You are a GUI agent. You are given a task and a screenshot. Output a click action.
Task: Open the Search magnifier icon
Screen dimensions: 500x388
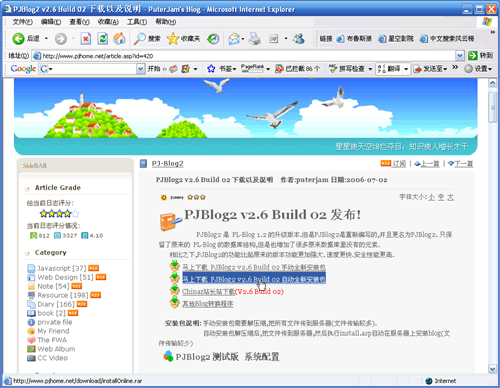(139, 39)
